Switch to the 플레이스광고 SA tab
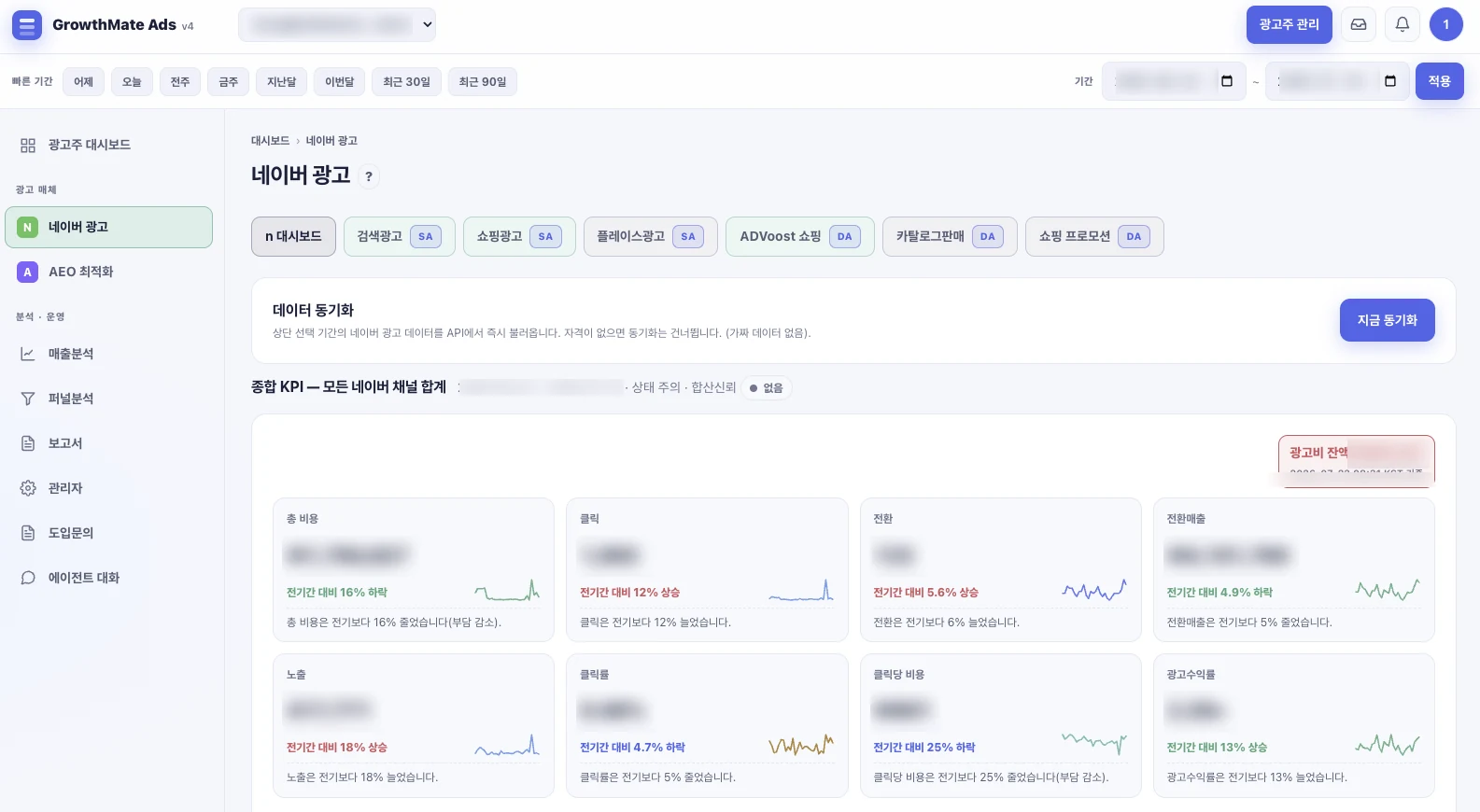 click(650, 237)
